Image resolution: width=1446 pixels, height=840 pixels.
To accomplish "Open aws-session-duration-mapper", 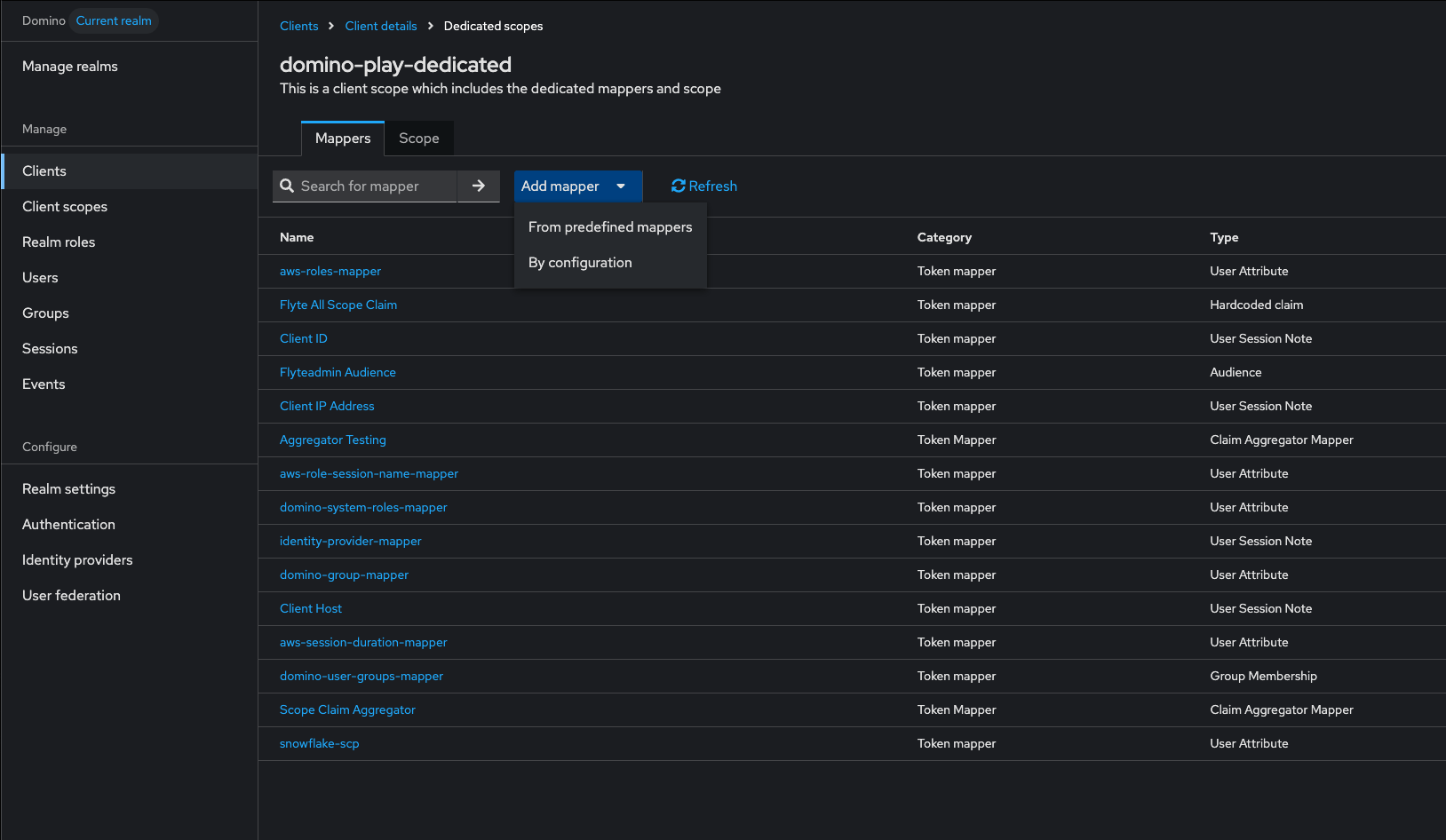I will click(x=363, y=642).
